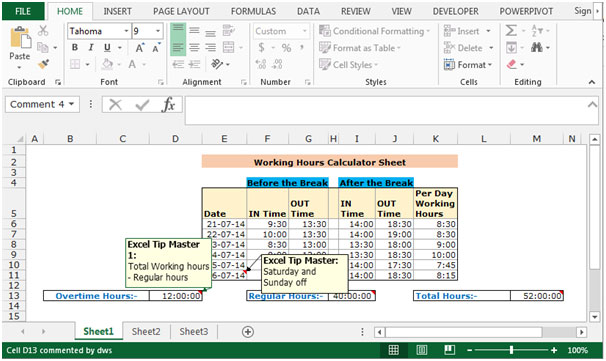Apply Percent Style
Image resolution: width=606 pixels, height=361 pixels.
tap(286, 48)
